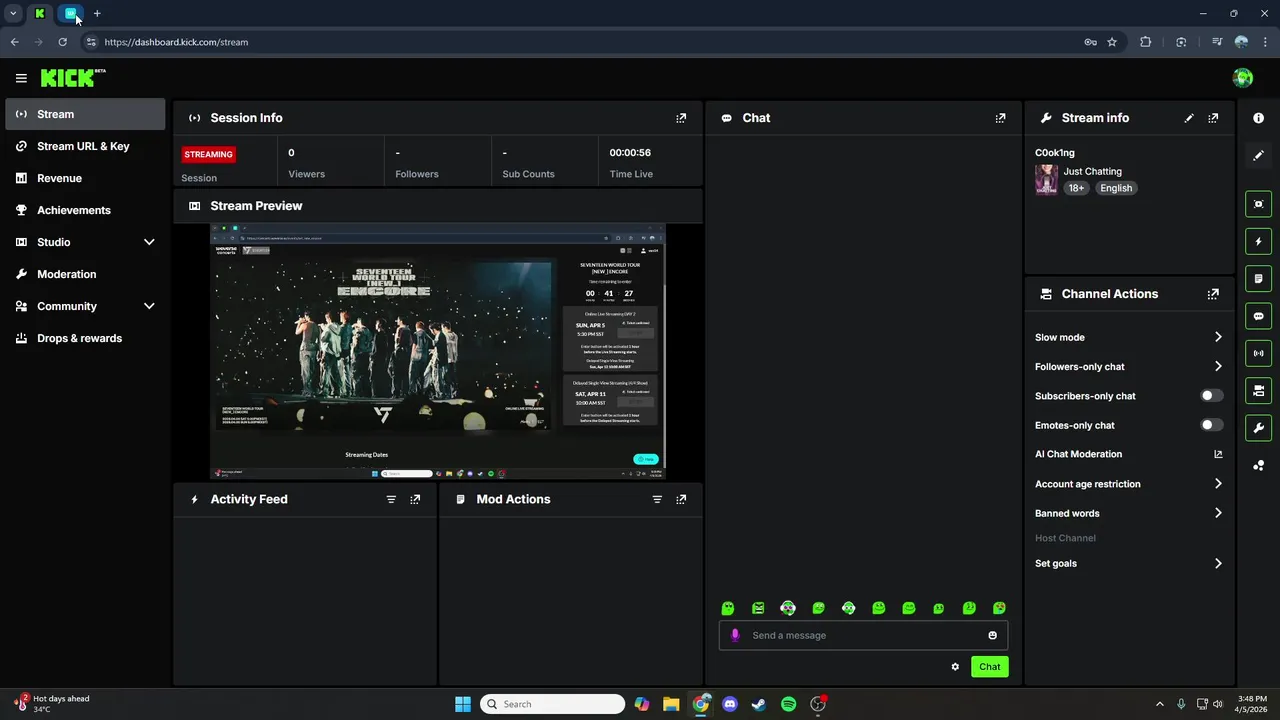Open Mod Actions filter options

pos(657,499)
